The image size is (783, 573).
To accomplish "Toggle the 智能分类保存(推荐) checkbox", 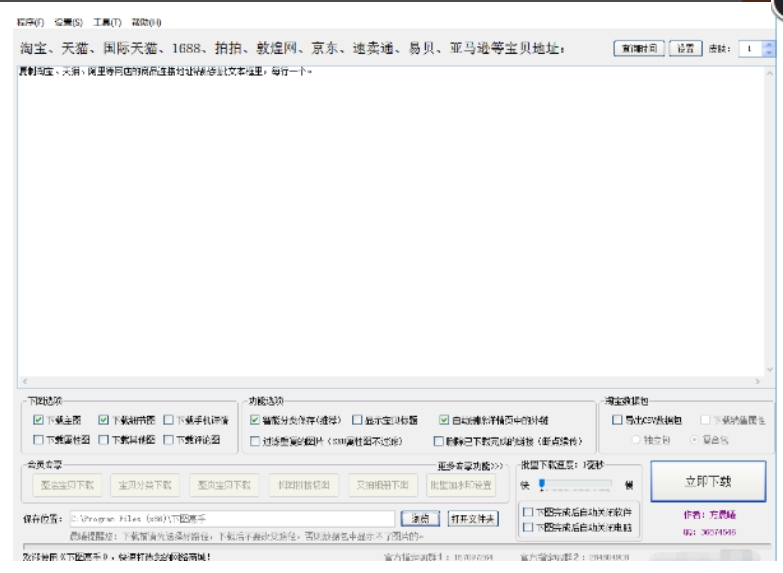I will click(255, 420).
